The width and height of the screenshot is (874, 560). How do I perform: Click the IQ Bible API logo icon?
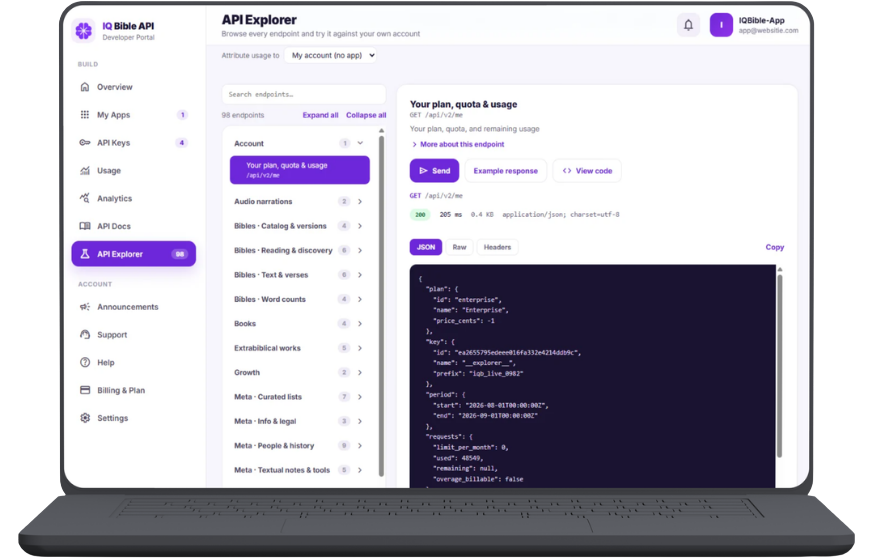(x=84, y=31)
